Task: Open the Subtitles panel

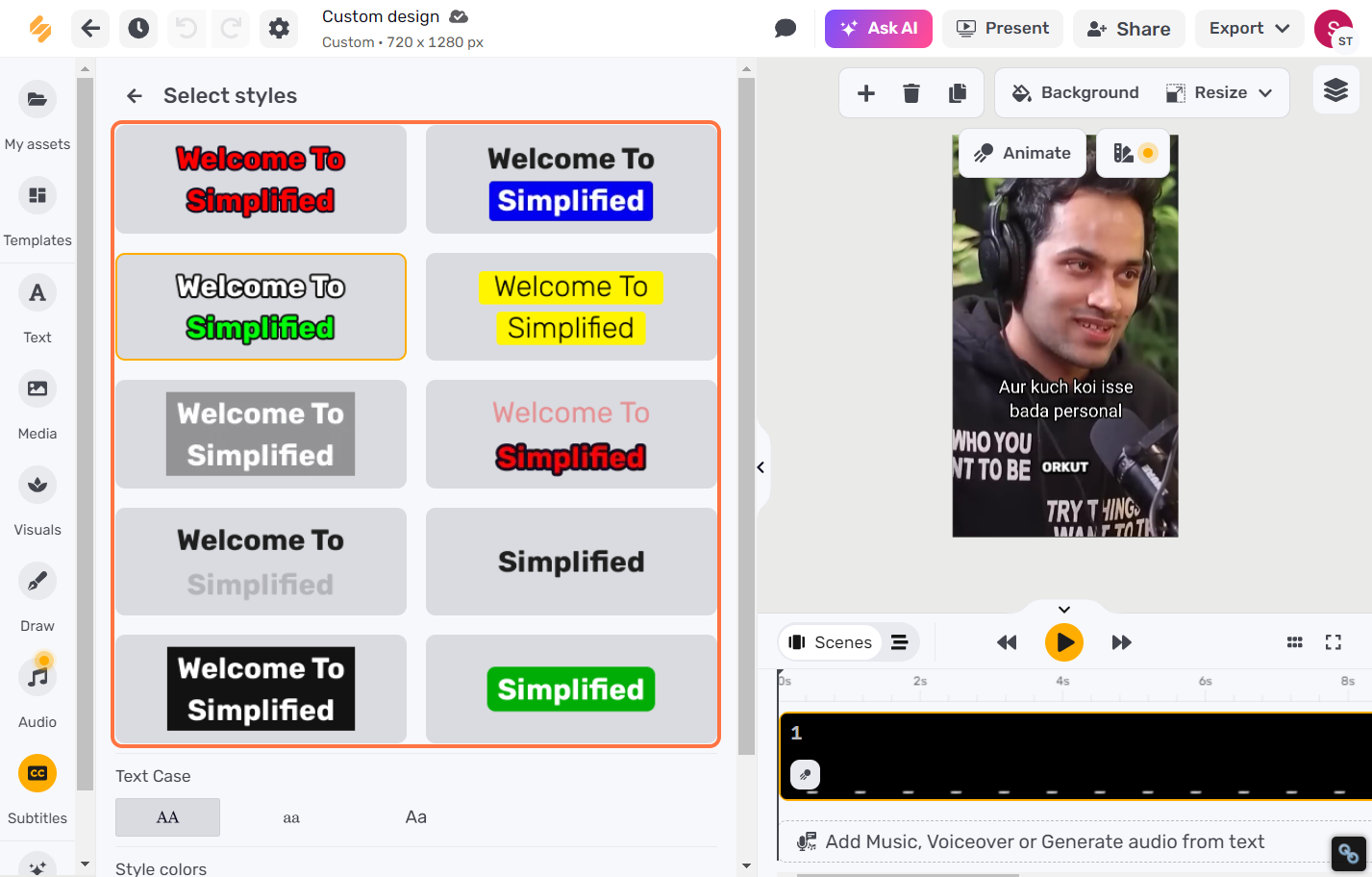Action: coord(37,790)
